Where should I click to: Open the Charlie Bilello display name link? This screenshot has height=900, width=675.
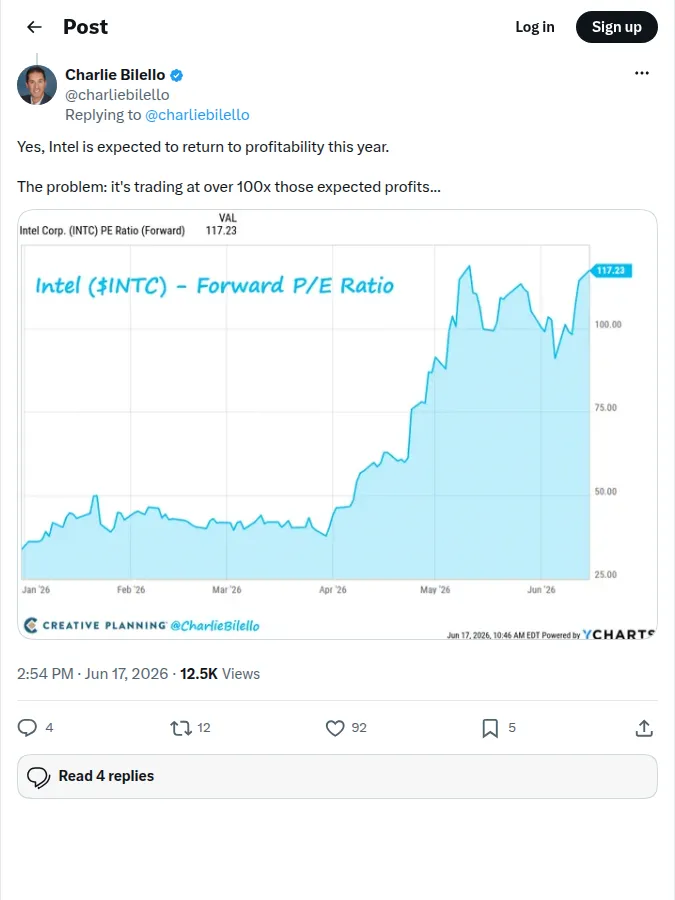115,75
